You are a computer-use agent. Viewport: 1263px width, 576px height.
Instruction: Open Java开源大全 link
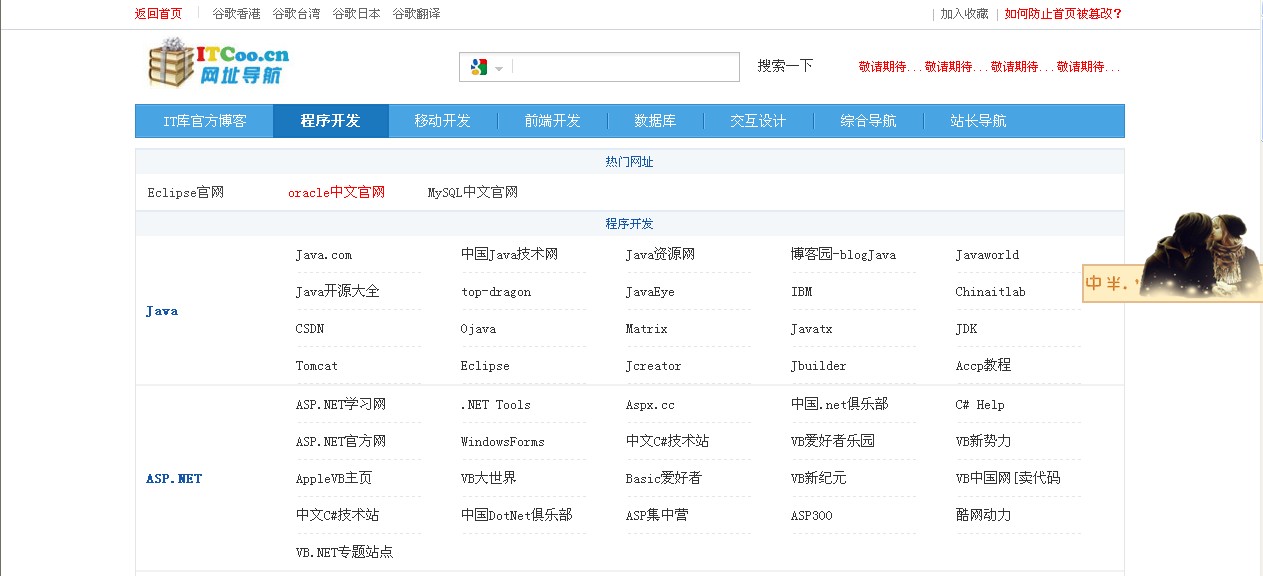338,291
